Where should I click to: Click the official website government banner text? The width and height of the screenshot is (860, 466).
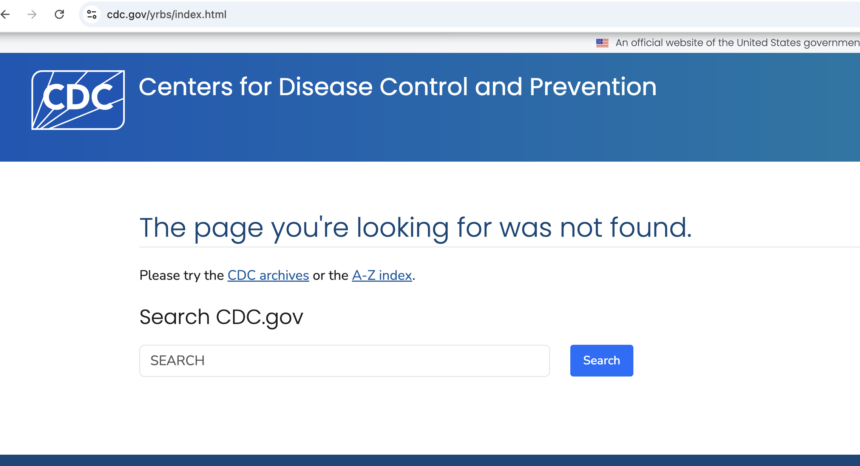click(737, 43)
